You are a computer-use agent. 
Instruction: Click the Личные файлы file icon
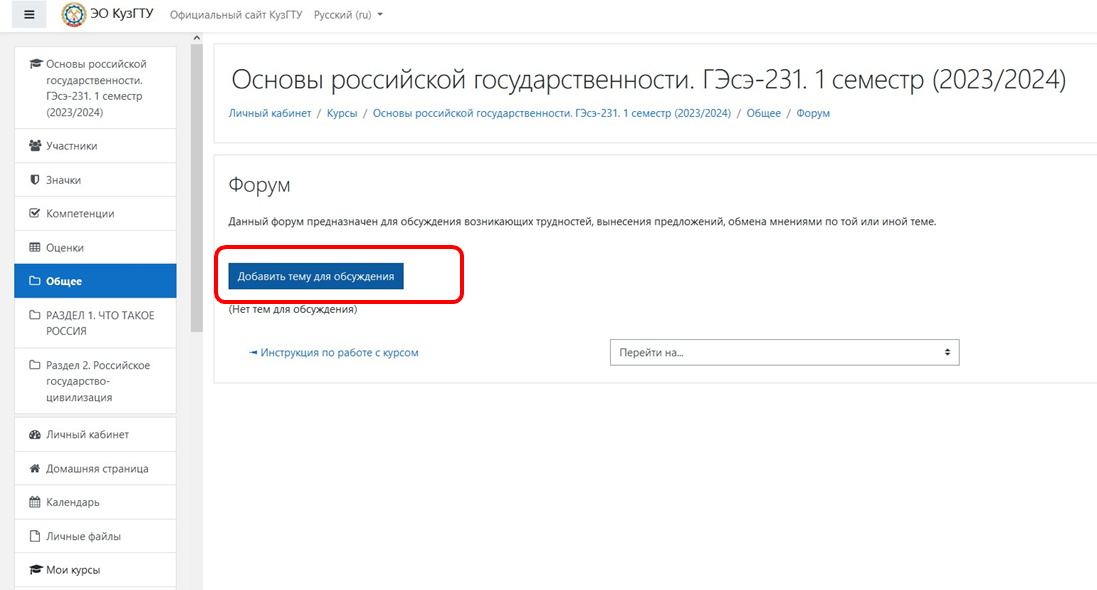click(x=35, y=536)
